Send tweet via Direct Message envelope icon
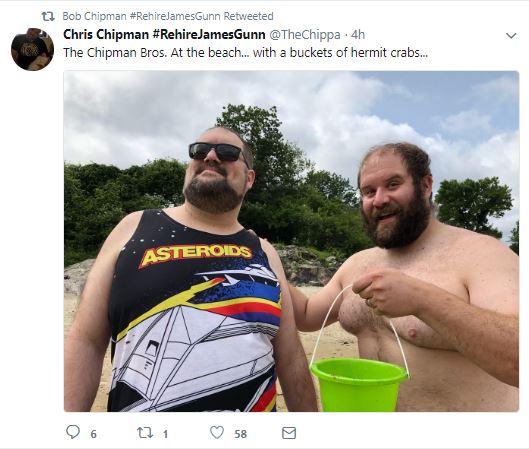The height and width of the screenshot is (449, 529). coord(289,433)
